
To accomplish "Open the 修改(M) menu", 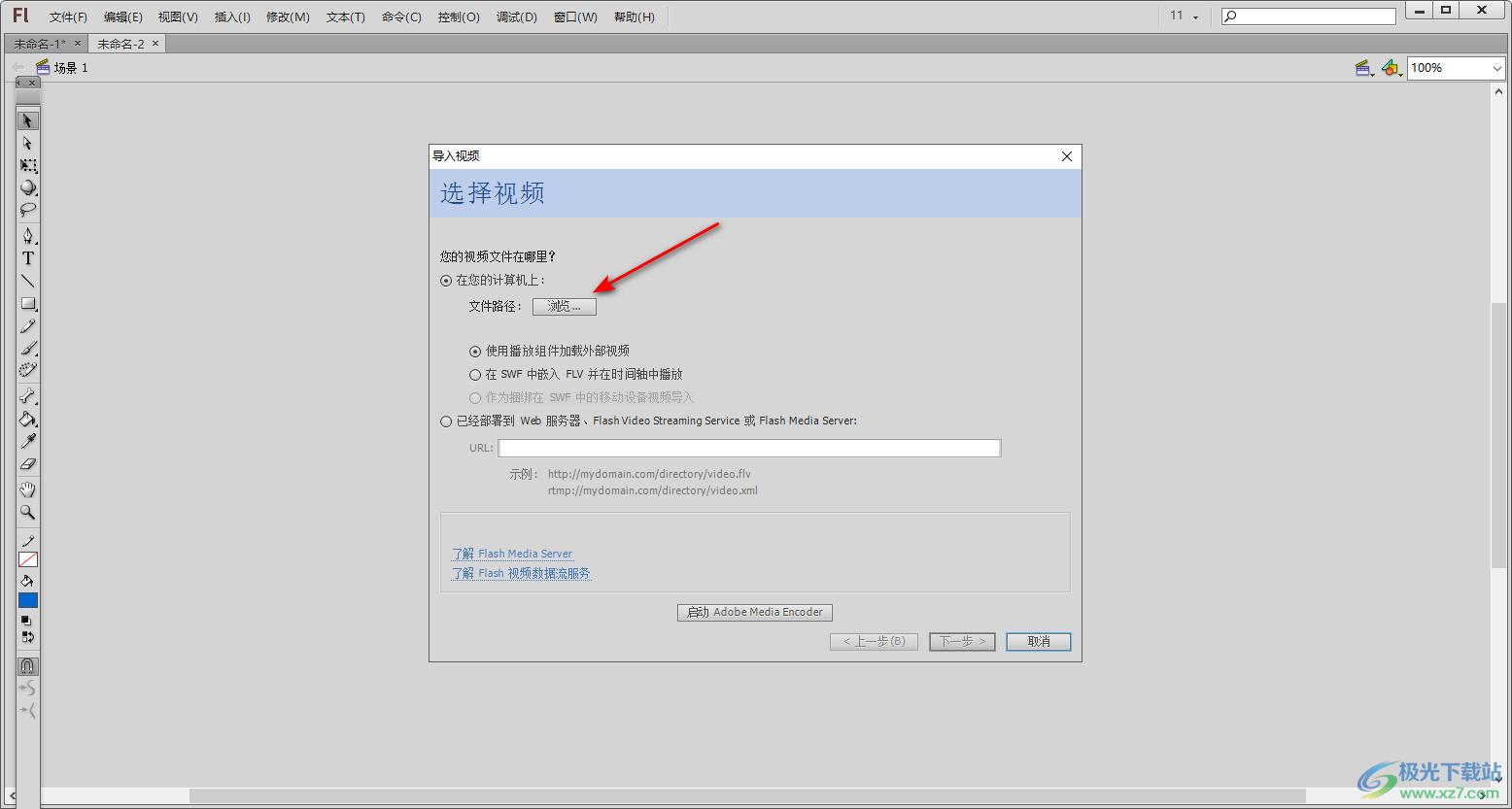I will click(x=288, y=17).
